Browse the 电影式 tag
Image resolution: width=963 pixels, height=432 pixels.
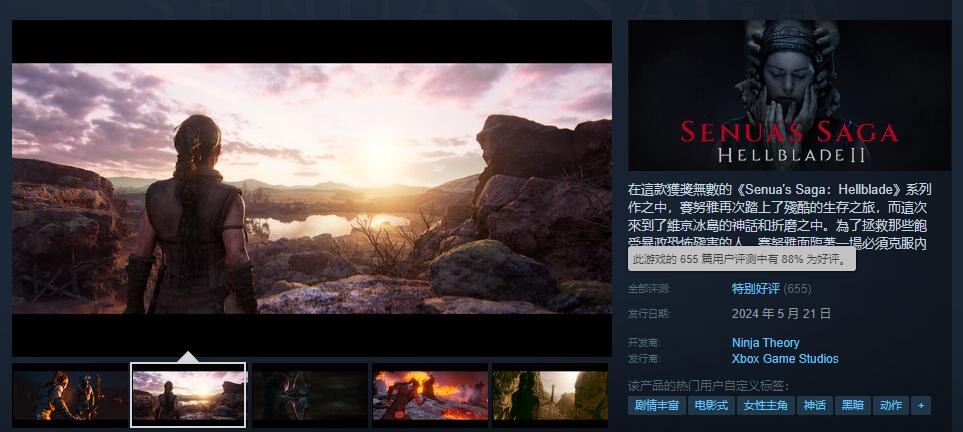(x=712, y=405)
